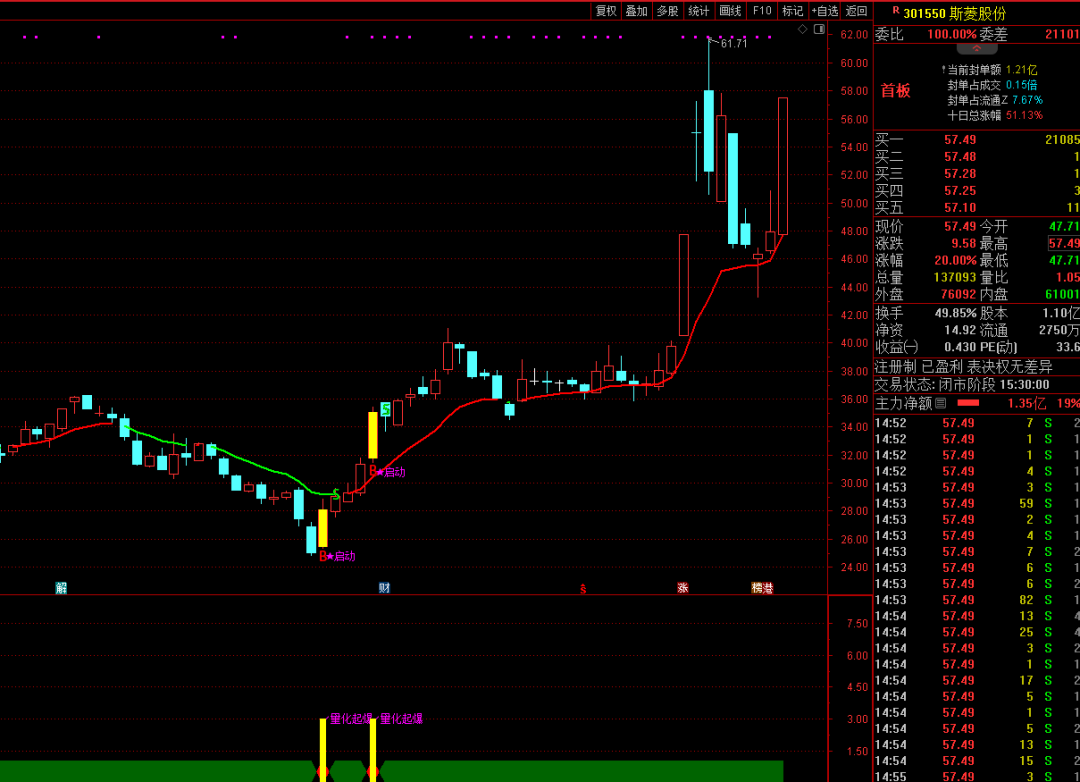Add stock via +自选 button
The width and height of the screenshot is (1080, 782).
[824, 10]
